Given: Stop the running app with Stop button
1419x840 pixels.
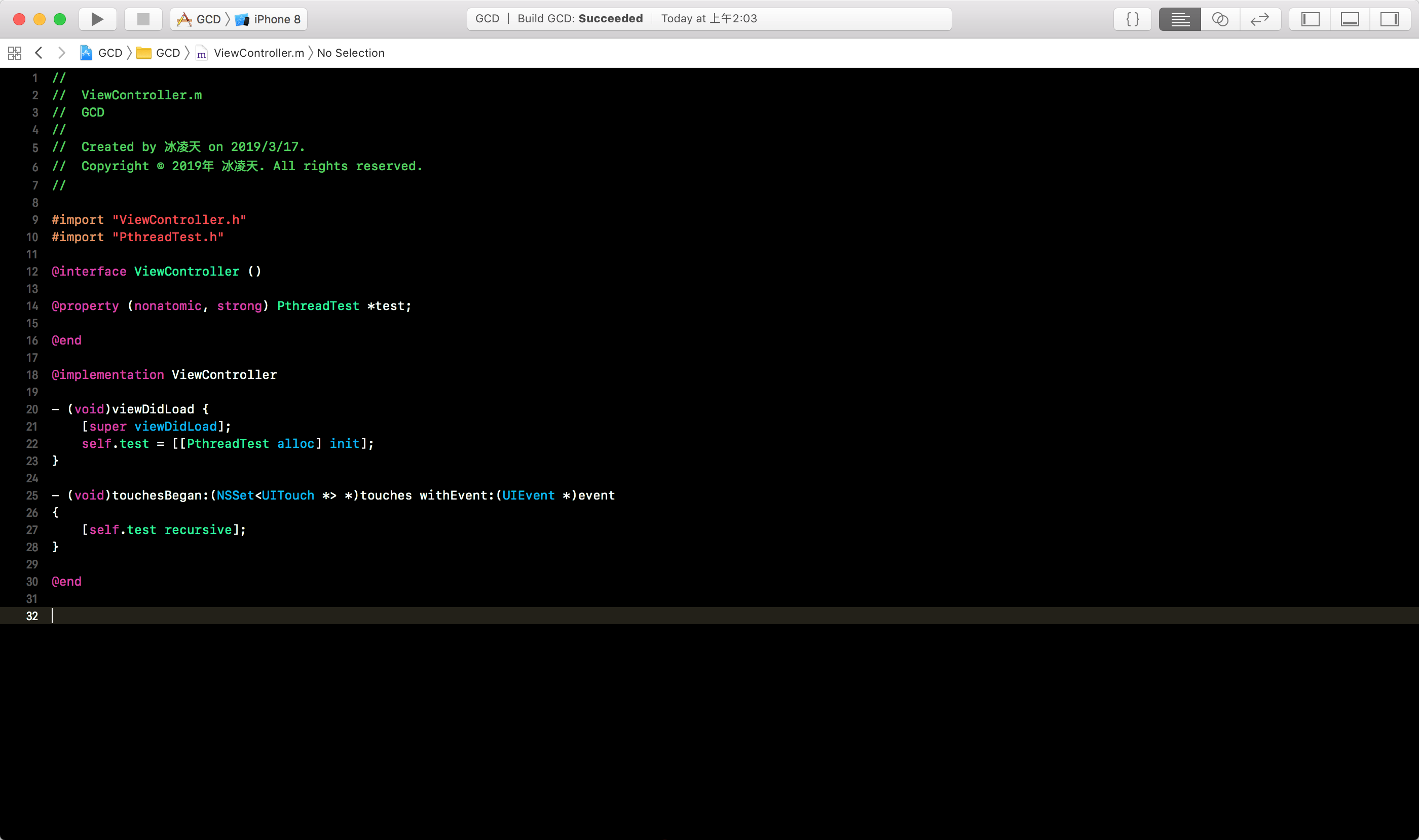Looking at the screenshot, I should tap(143, 19).
